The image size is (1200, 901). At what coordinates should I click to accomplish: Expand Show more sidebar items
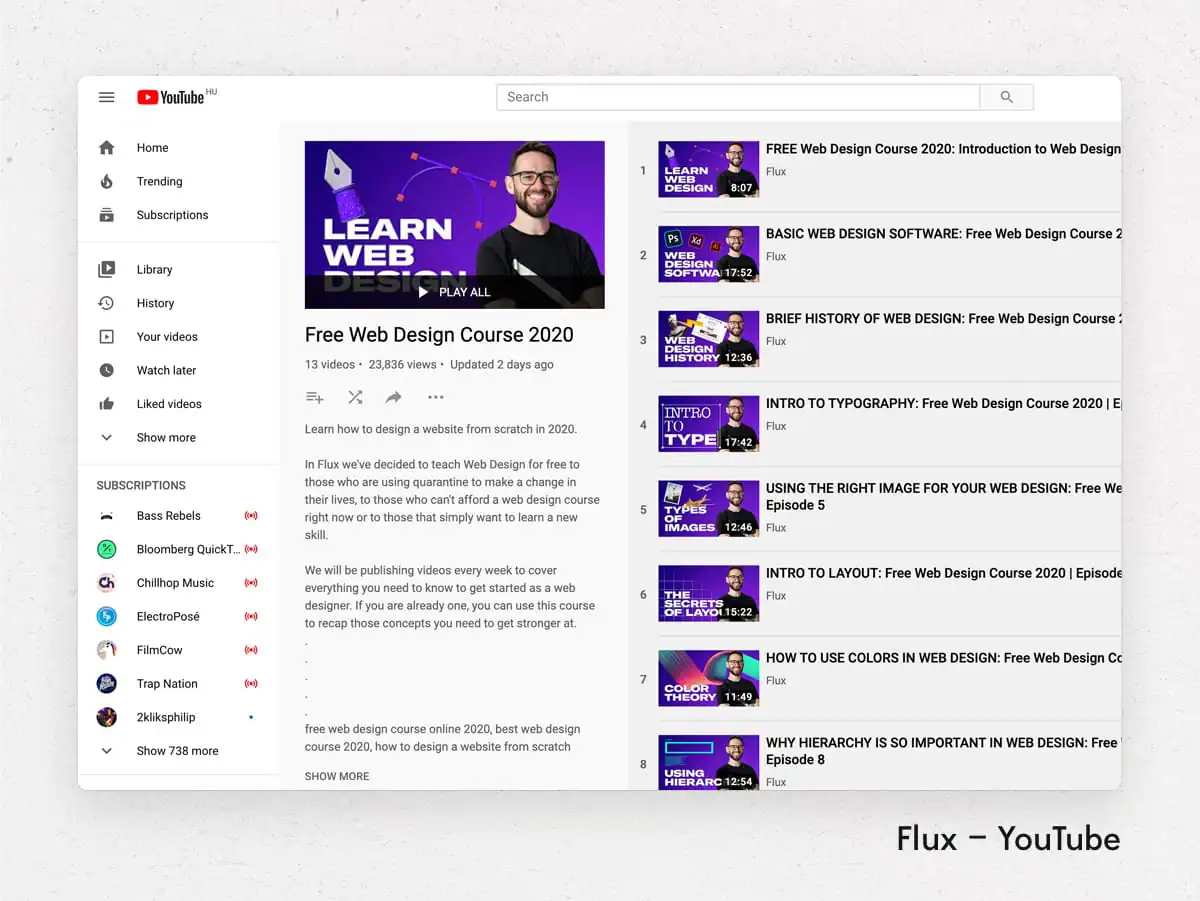click(x=165, y=437)
